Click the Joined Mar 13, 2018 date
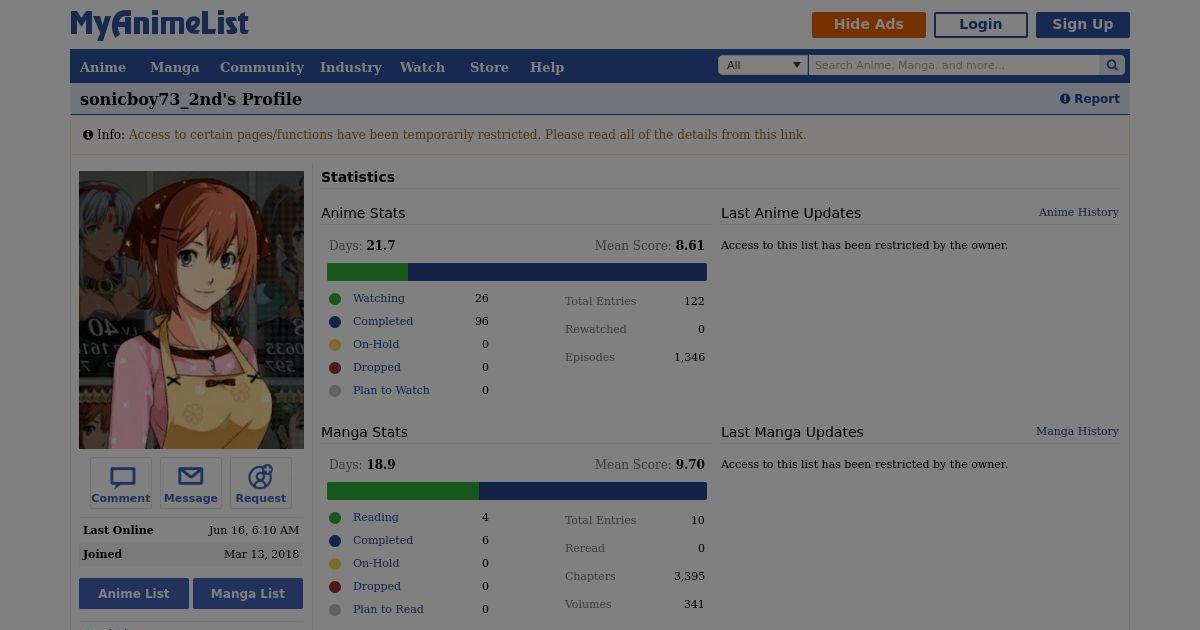 coord(261,554)
